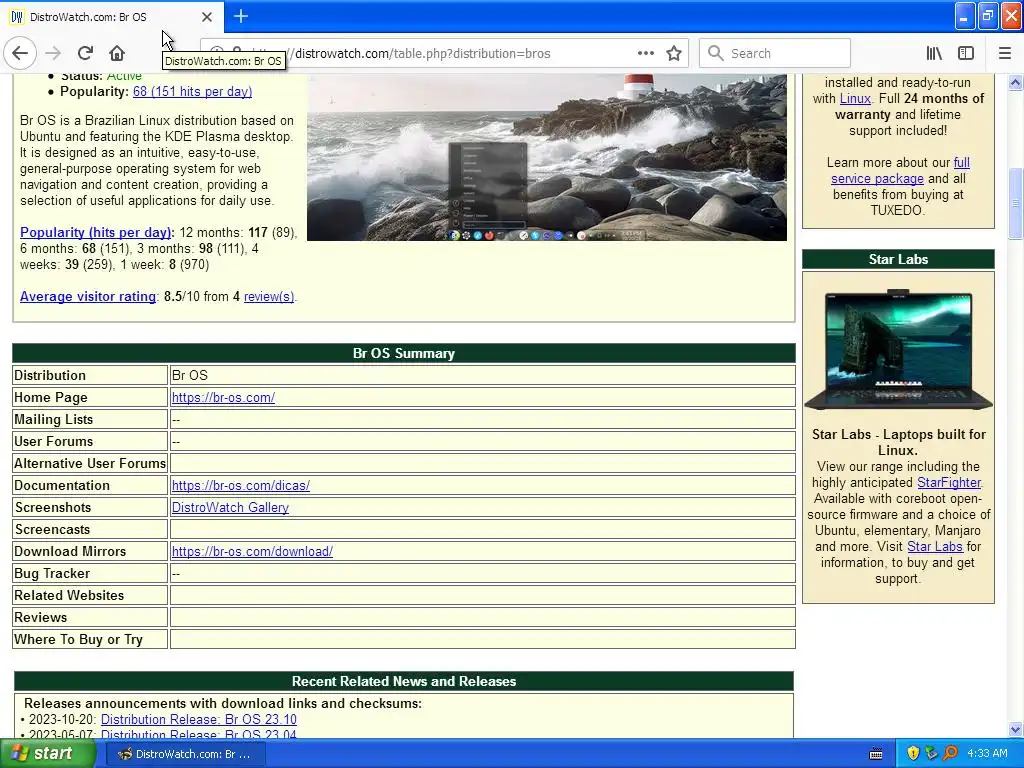The height and width of the screenshot is (768, 1024).
Task: Click the Br OS desktop screenshot image
Action: (547, 157)
